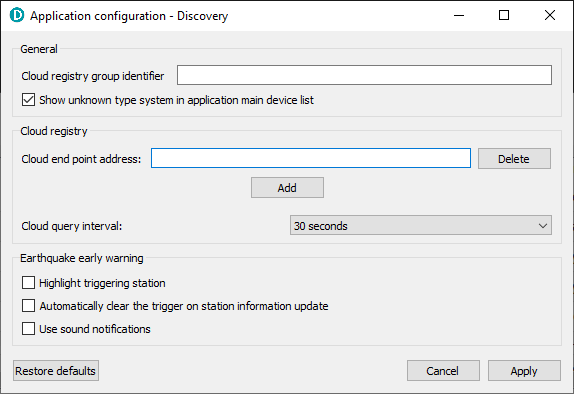This screenshot has width=574, height=394.
Task: Expand the 30 seconds dropdown arrow
Action: click(x=543, y=226)
